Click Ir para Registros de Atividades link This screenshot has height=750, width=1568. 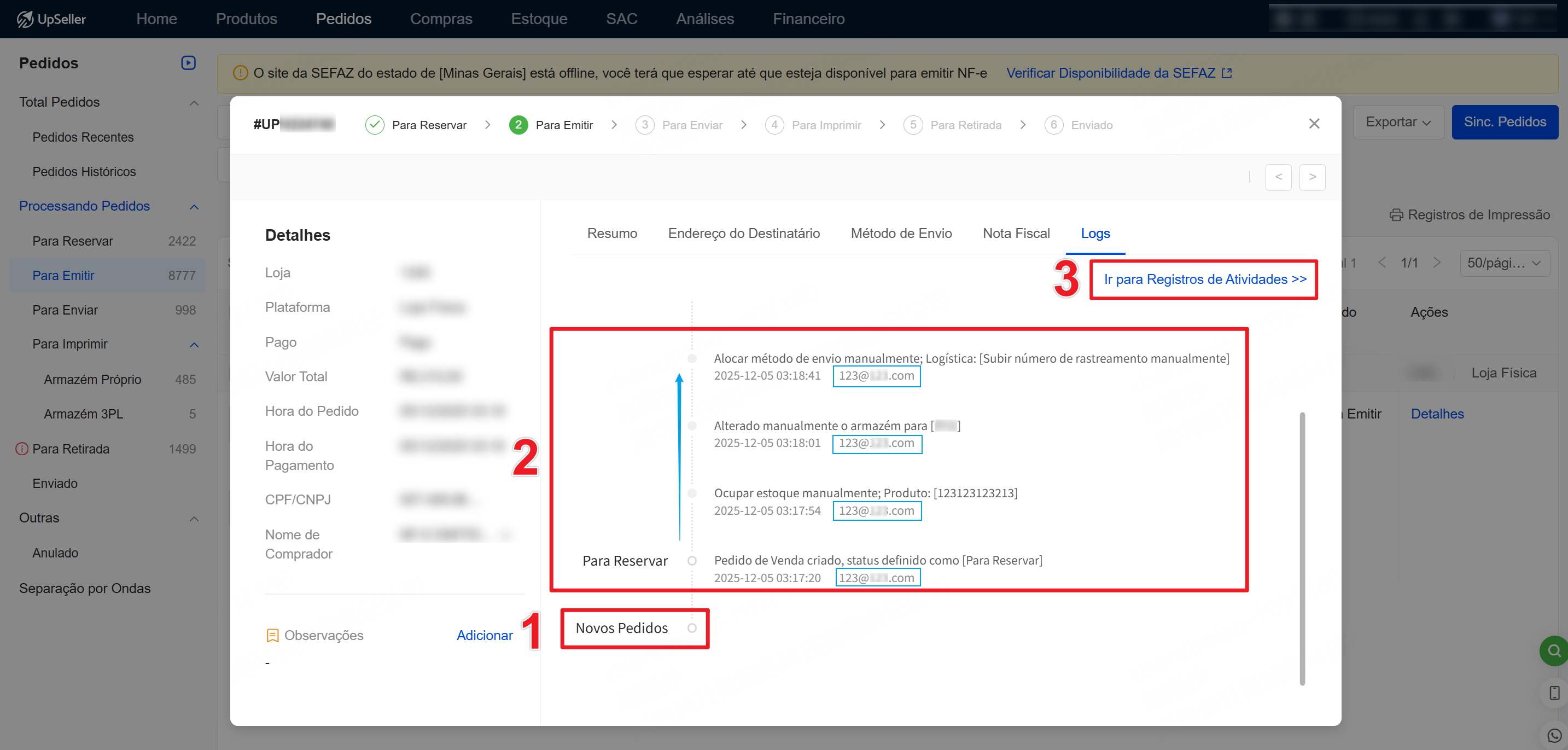tap(1205, 280)
